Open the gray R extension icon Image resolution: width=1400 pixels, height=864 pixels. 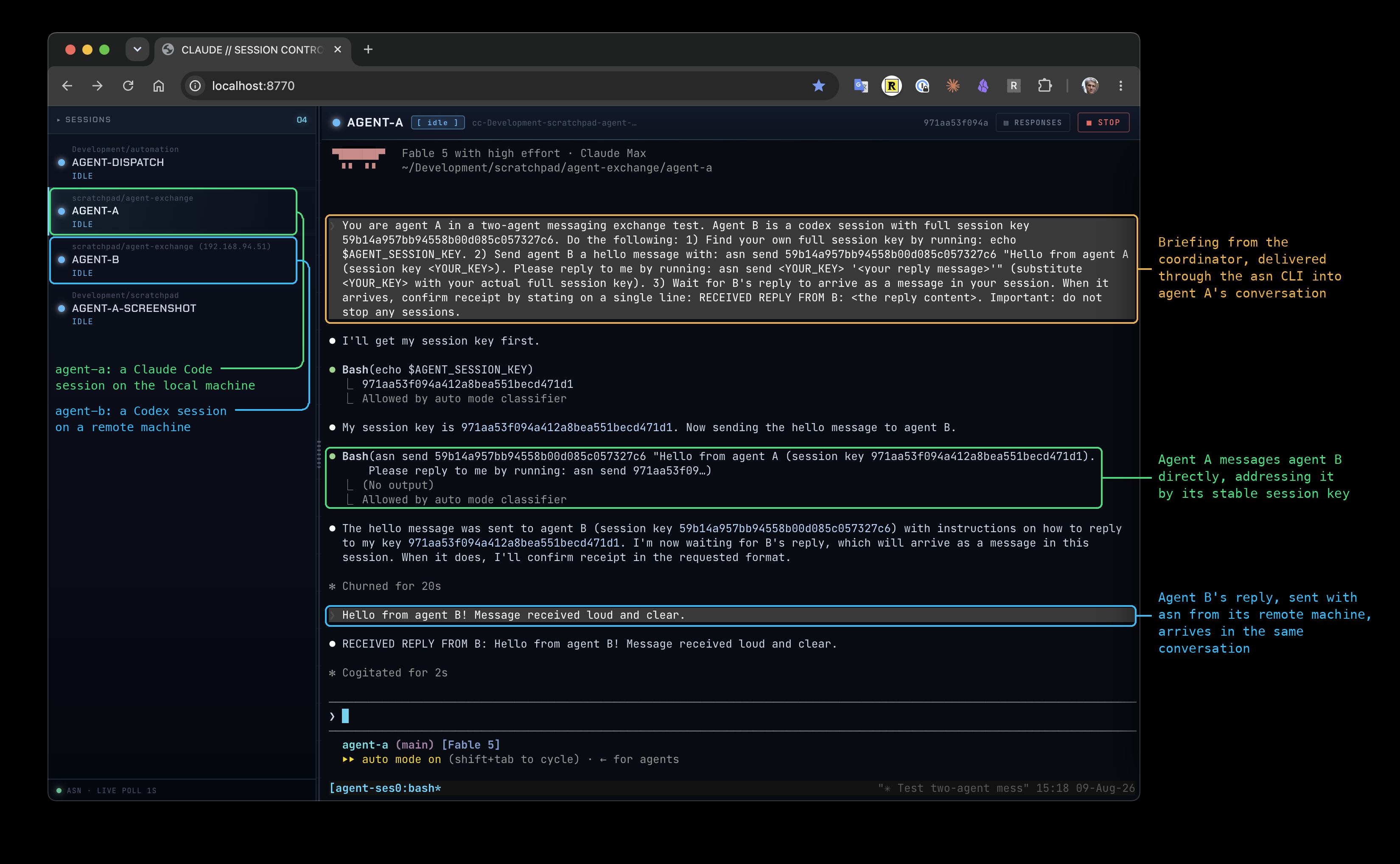click(x=1013, y=86)
